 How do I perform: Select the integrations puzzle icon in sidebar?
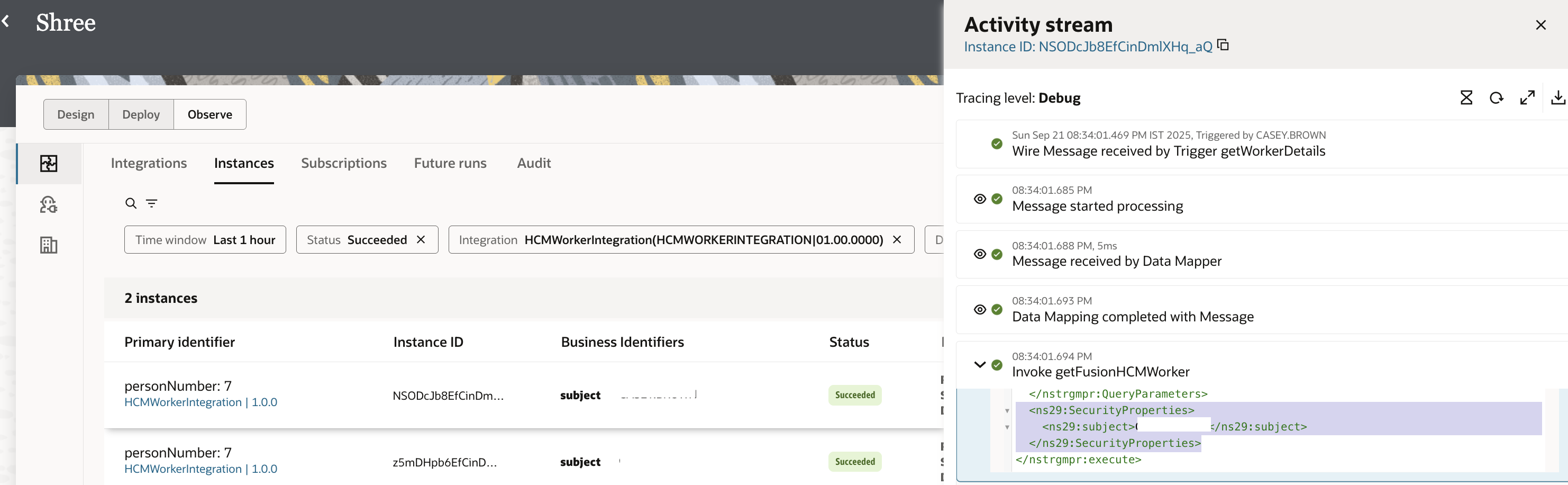click(x=49, y=163)
